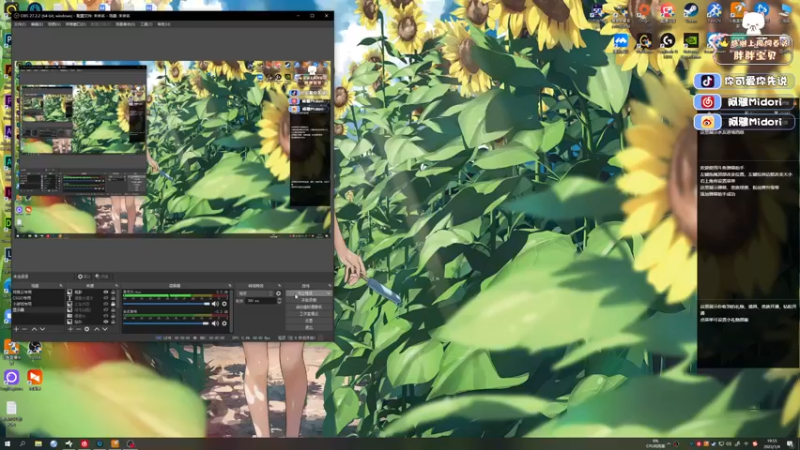Click the Exit button in OBS Controls
Image resolution: width=800 pixels, height=450 pixels.
click(x=309, y=328)
